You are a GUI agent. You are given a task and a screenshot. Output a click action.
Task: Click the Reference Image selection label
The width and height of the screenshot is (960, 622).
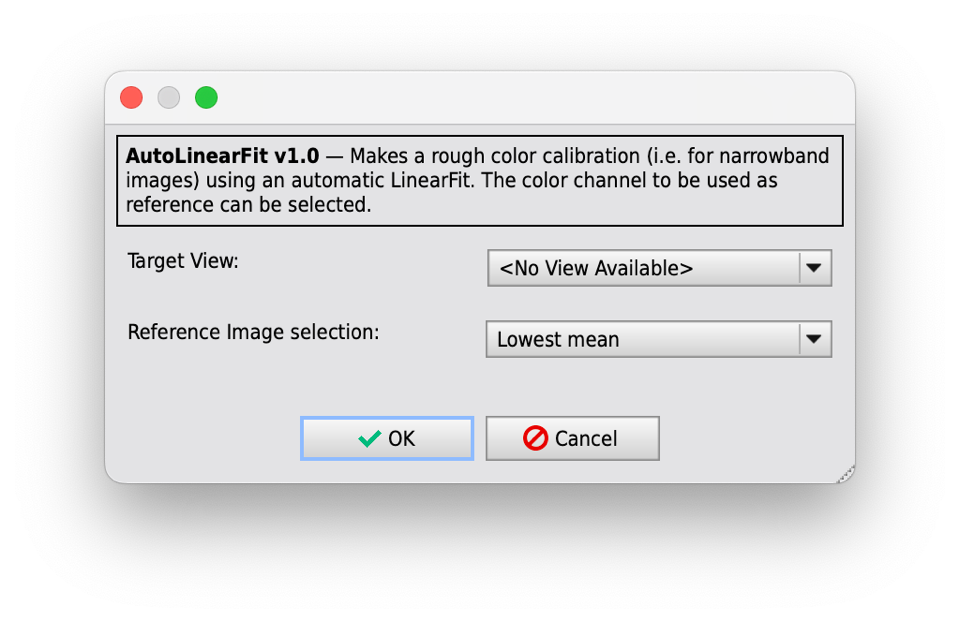point(253,332)
